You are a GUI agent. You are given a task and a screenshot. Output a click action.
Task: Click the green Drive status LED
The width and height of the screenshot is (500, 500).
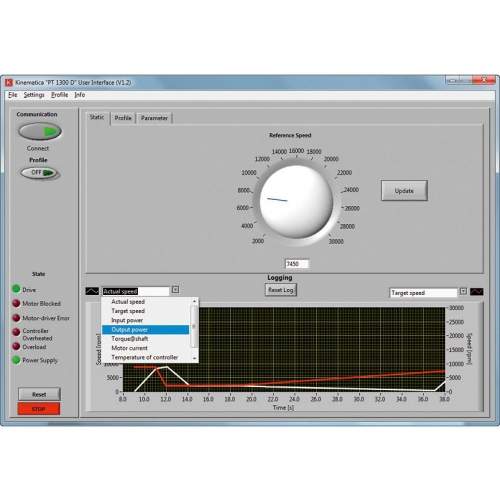click(x=16, y=289)
